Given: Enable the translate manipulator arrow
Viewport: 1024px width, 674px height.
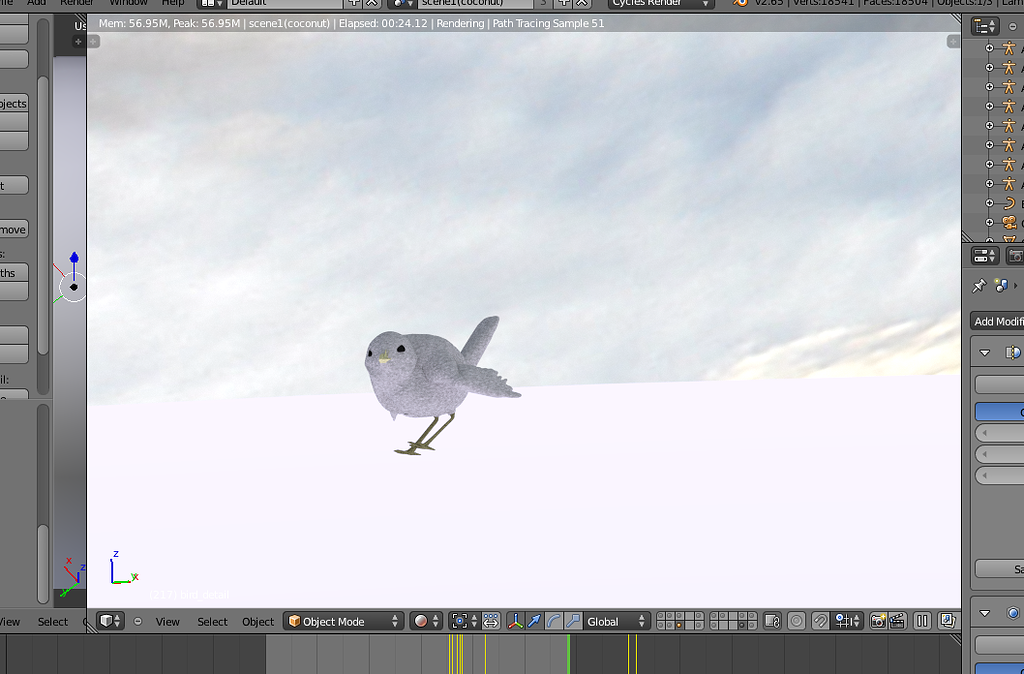Looking at the screenshot, I should pos(534,621).
